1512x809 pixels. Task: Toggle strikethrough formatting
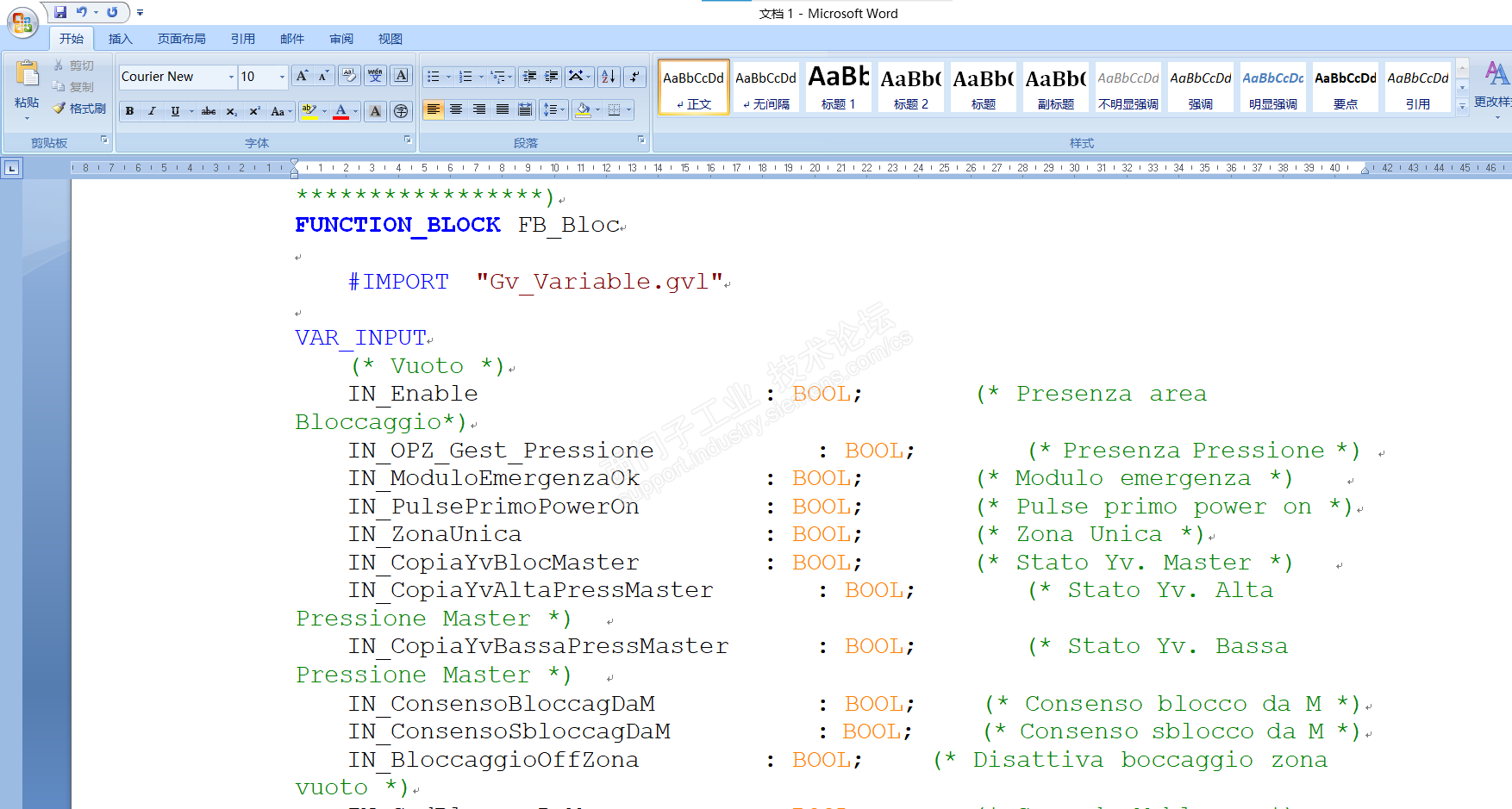tap(209, 111)
